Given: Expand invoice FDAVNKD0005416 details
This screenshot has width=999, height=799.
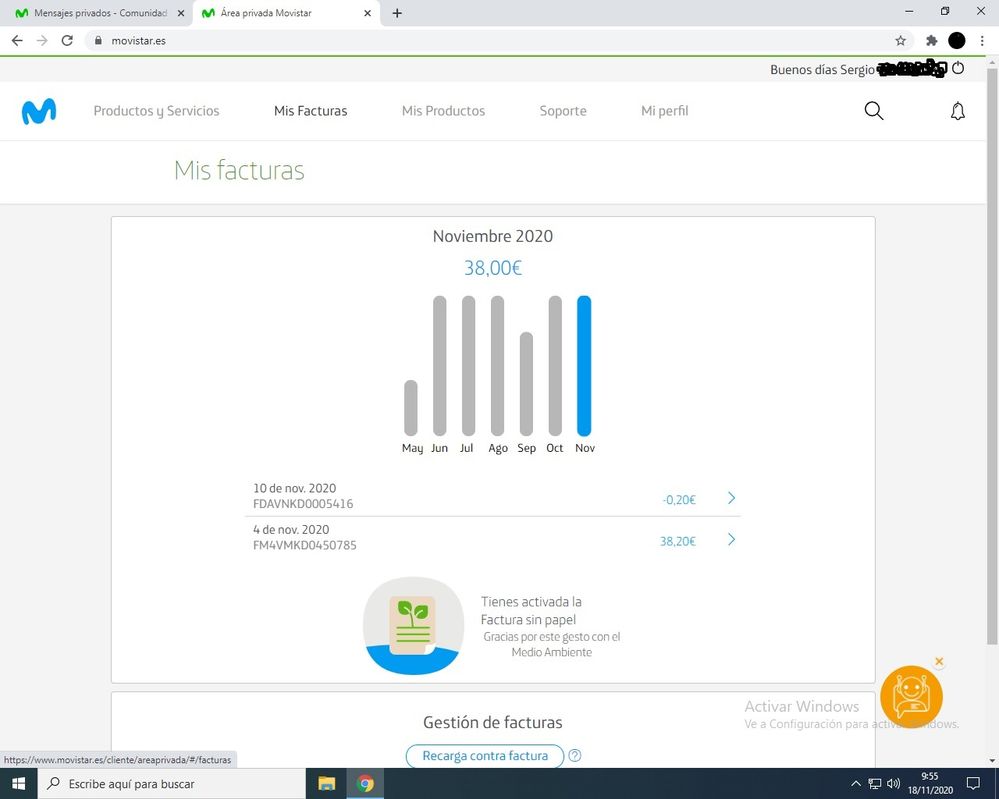Looking at the screenshot, I should [731, 498].
